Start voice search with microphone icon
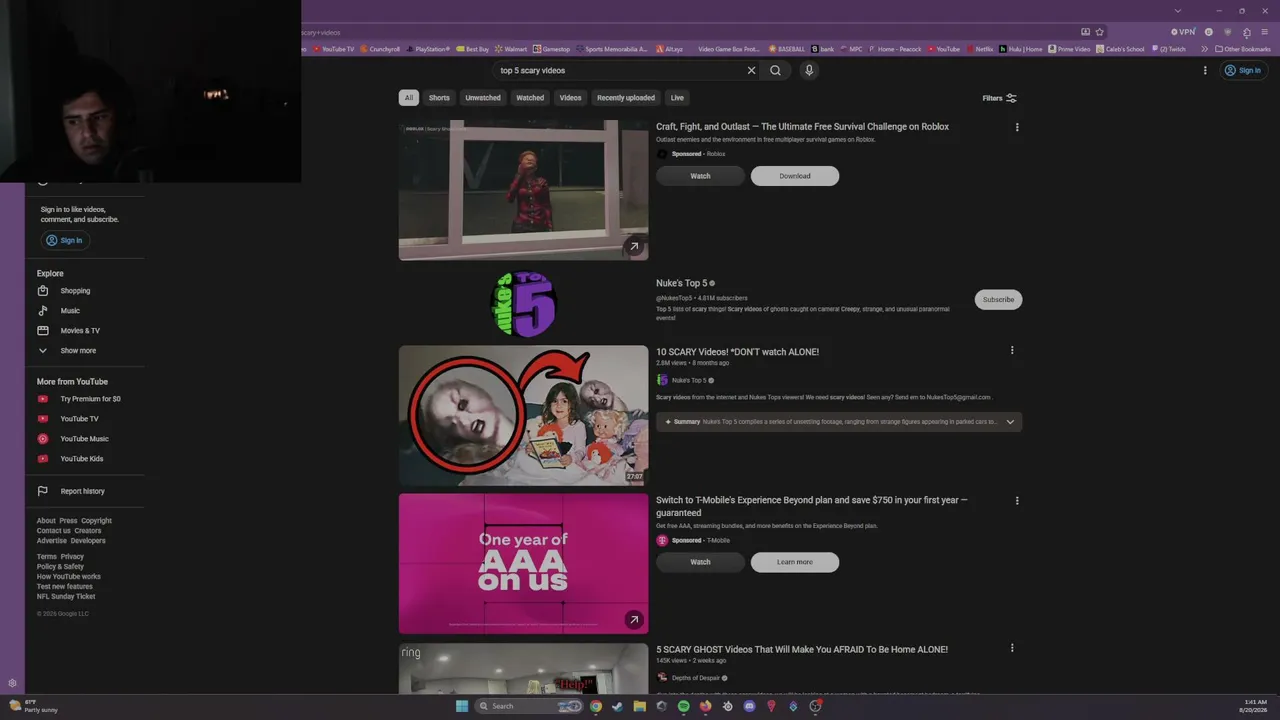This screenshot has width=1280, height=720. pyautogui.click(x=809, y=70)
